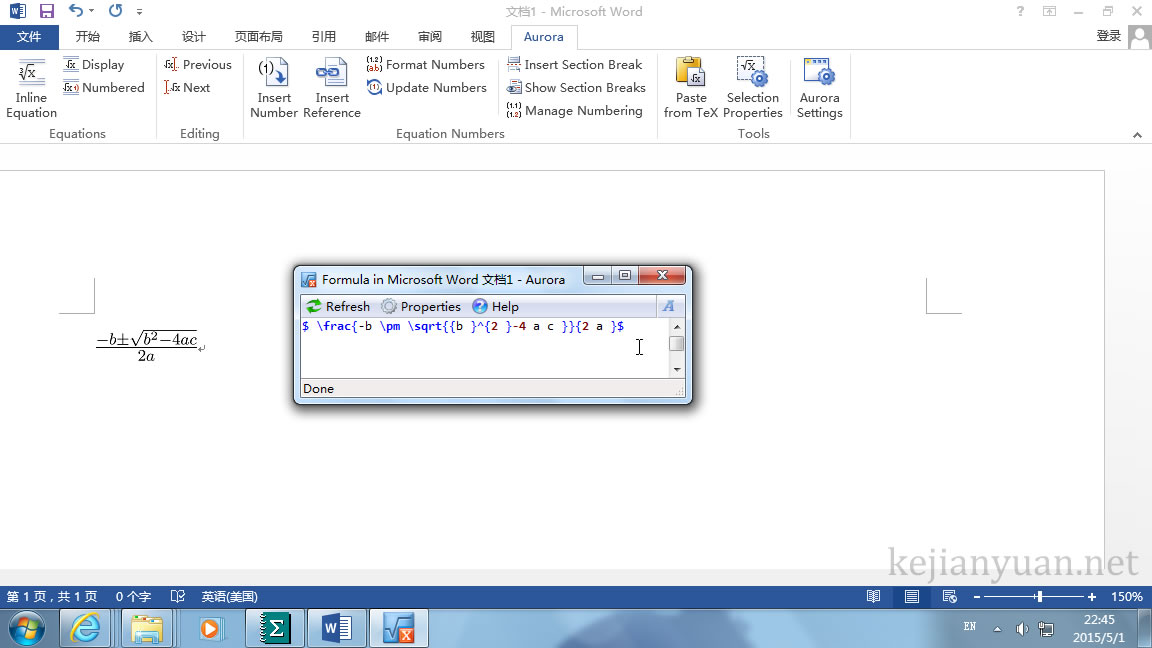Switch to Print Layout view
Image resolution: width=1152 pixels, height=648 pixels.
point(912,597)
